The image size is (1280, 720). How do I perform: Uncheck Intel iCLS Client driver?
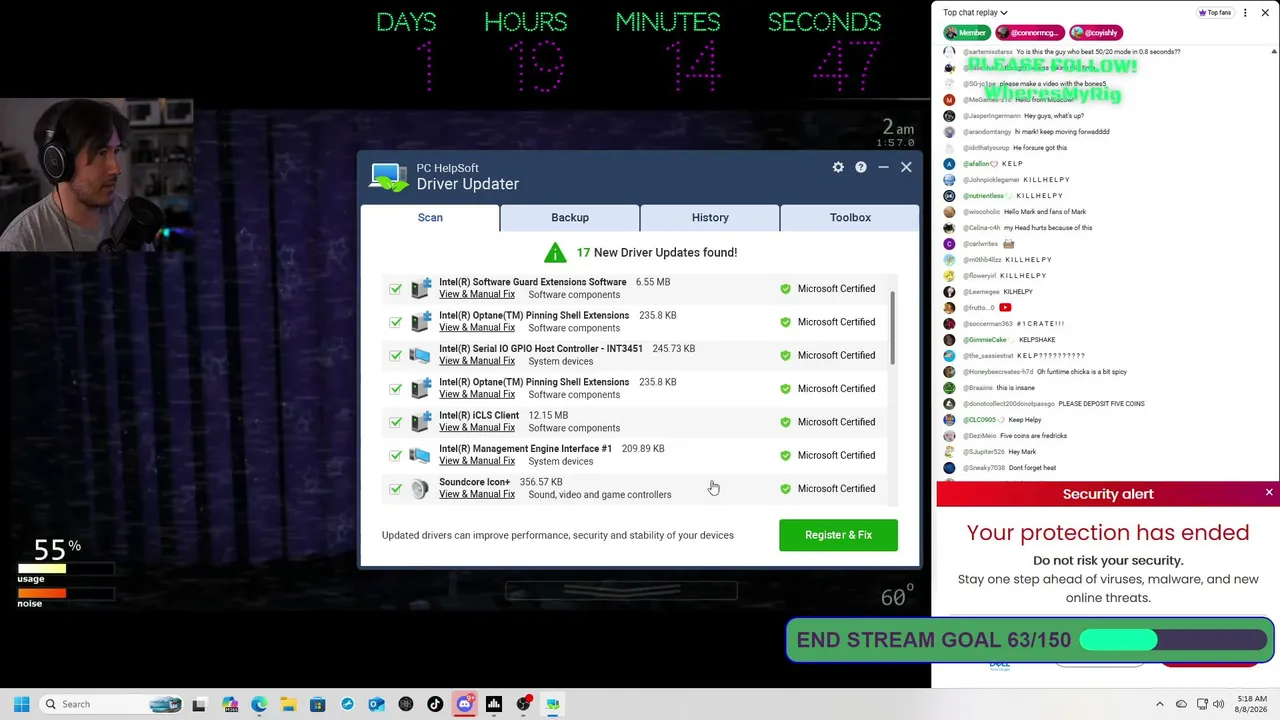(396, 422)
